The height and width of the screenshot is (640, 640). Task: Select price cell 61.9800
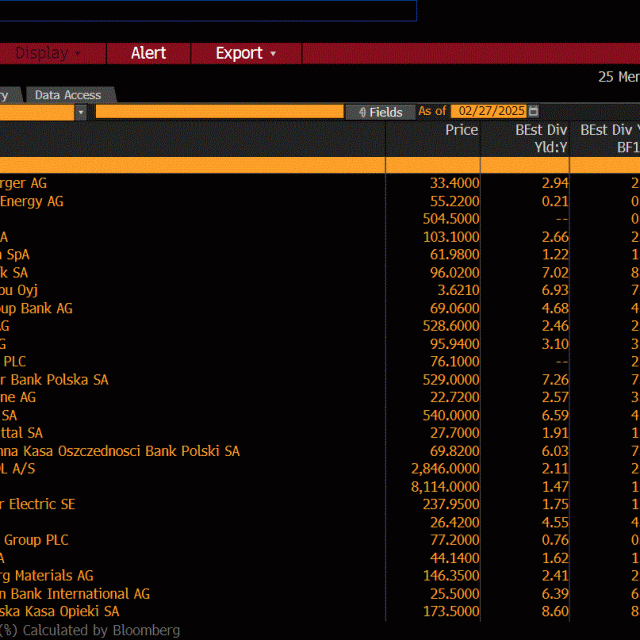[454, 254]
